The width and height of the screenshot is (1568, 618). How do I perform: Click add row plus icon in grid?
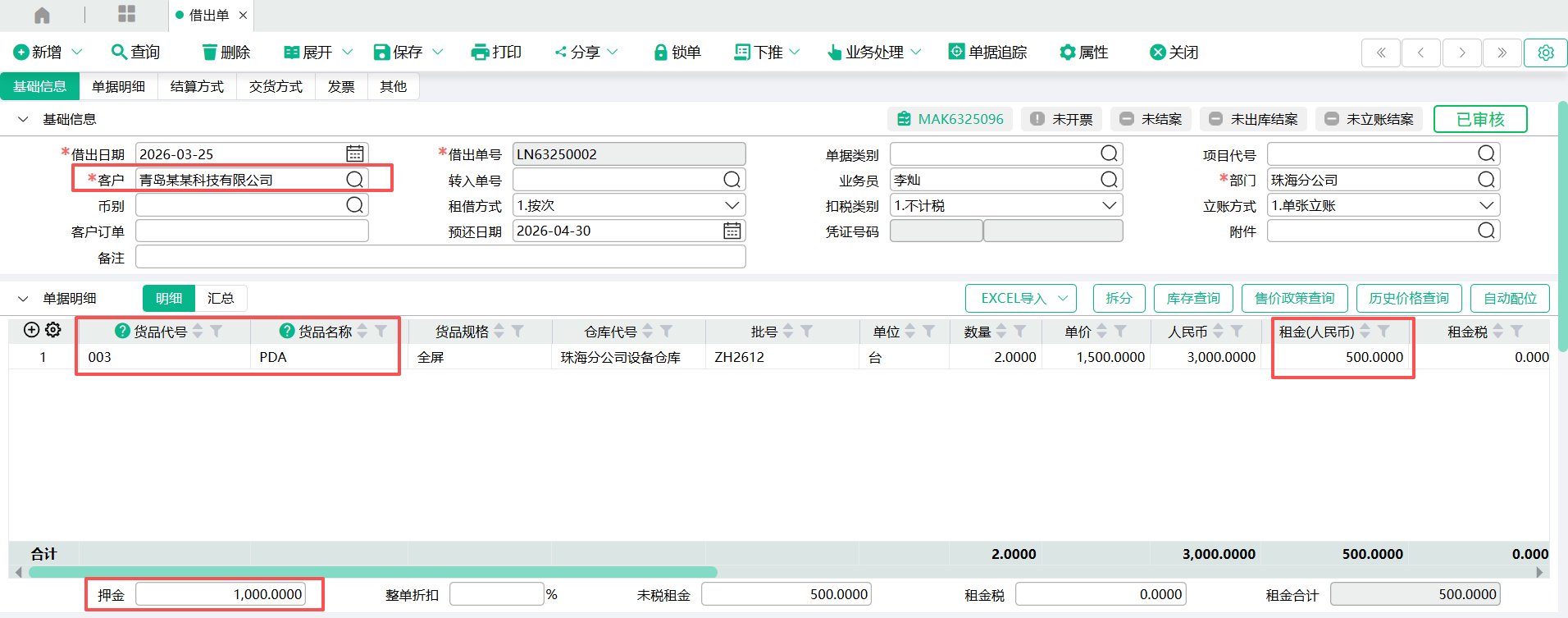[x=31, y=330]
